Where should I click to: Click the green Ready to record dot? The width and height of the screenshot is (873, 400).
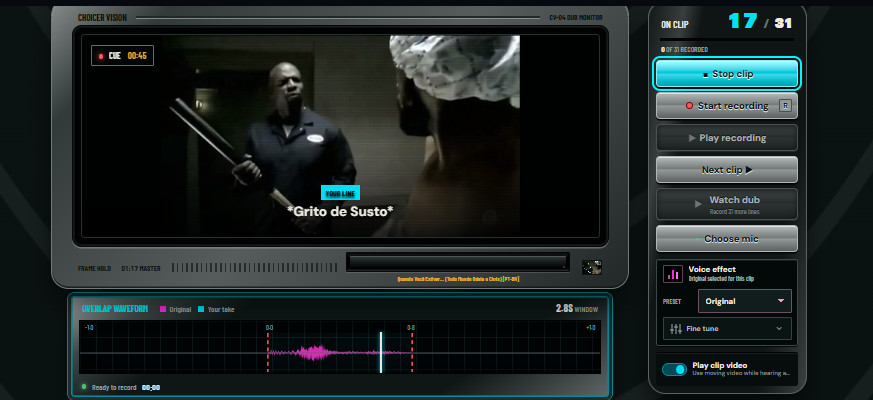point(84,387)
